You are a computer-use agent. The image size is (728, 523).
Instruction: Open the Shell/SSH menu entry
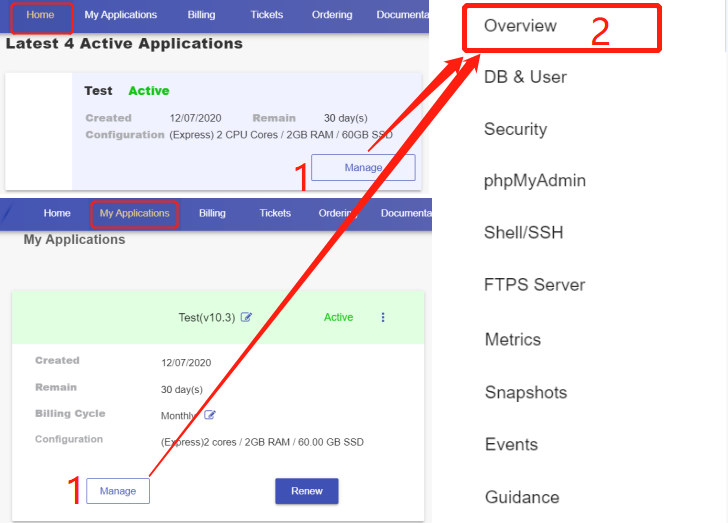[x=523, y=233]
